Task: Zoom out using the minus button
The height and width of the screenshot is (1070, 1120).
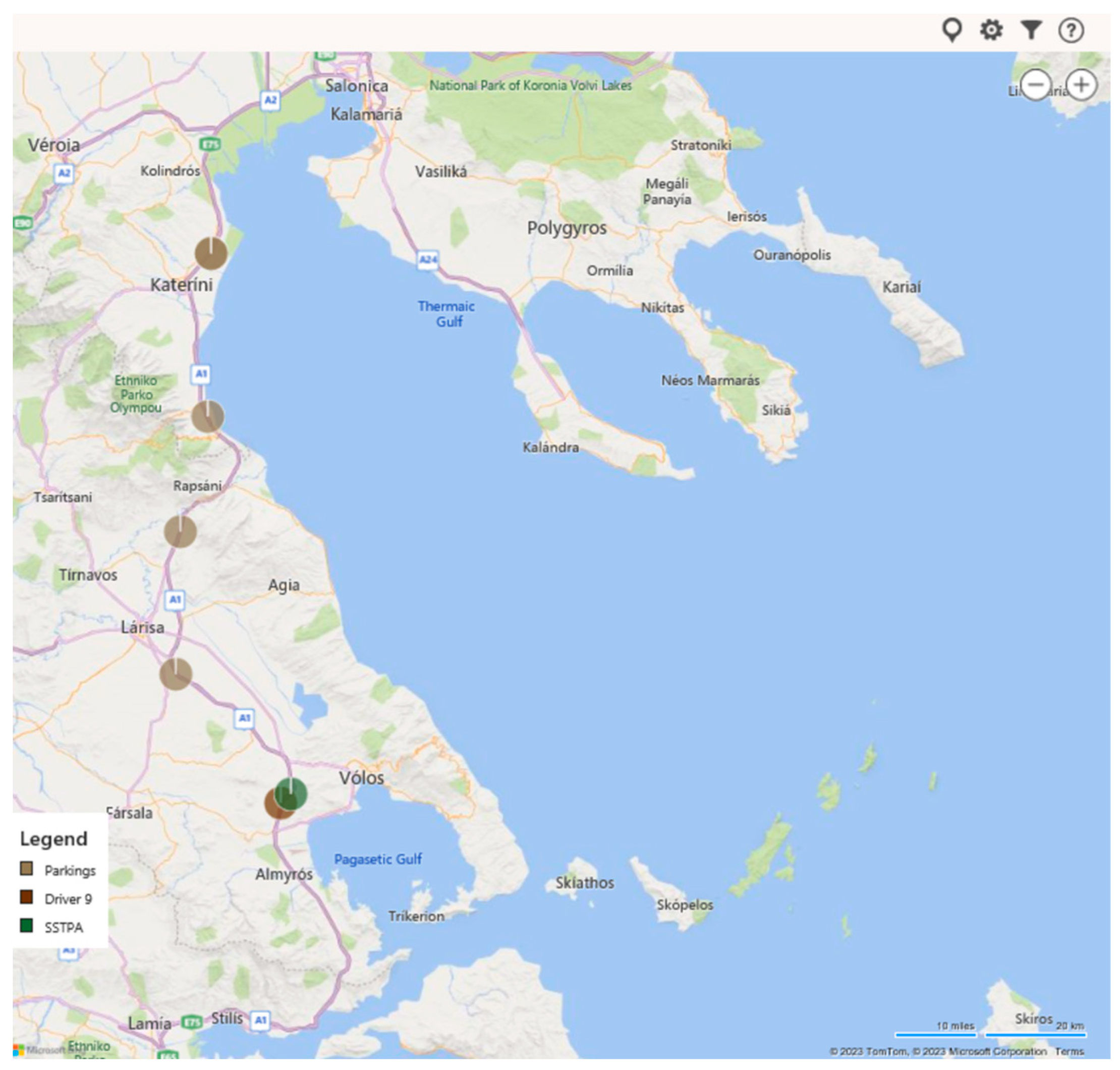Action: (x=1035, y=85)
